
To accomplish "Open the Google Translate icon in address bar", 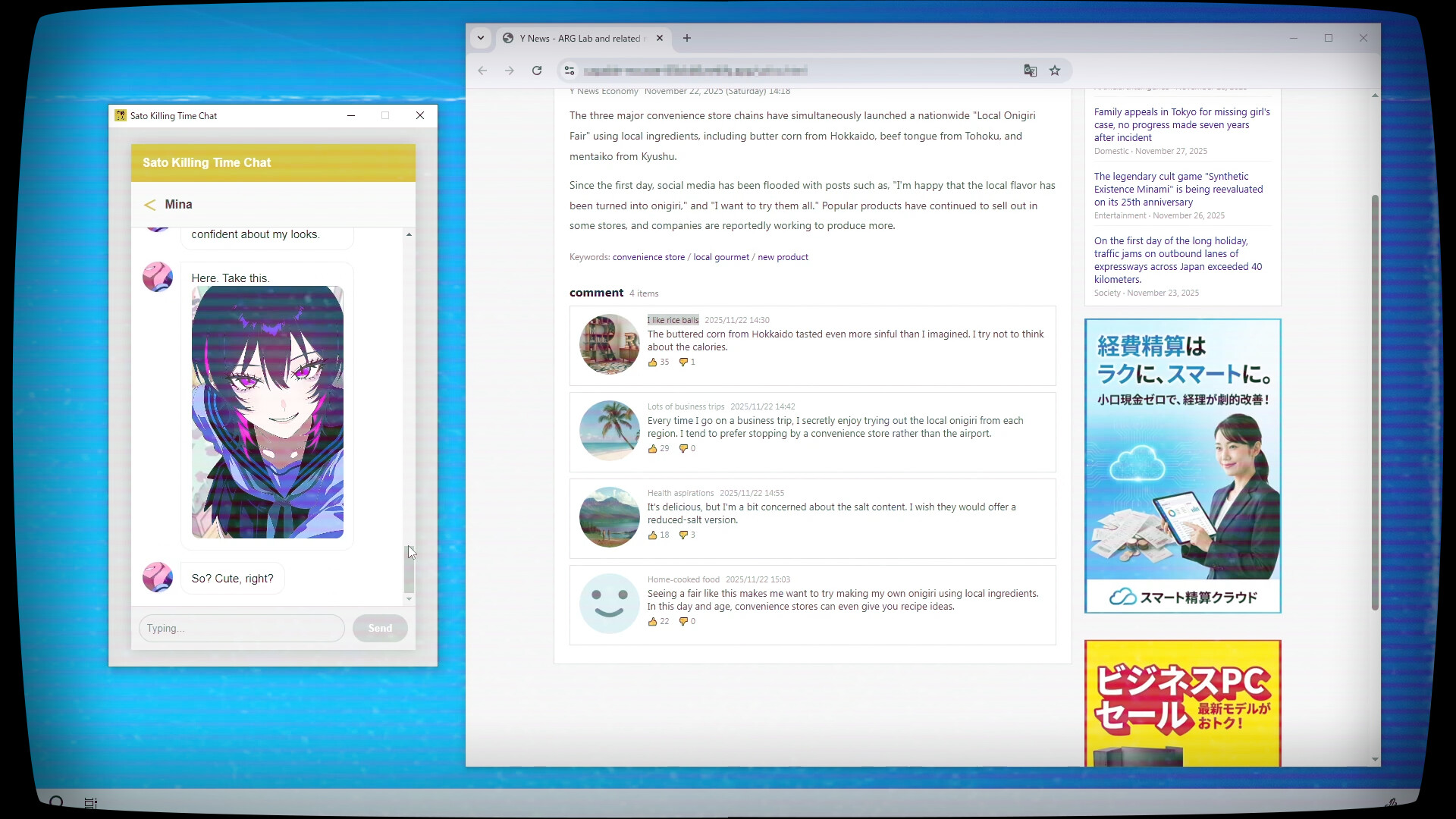I will click(1030, 70).
